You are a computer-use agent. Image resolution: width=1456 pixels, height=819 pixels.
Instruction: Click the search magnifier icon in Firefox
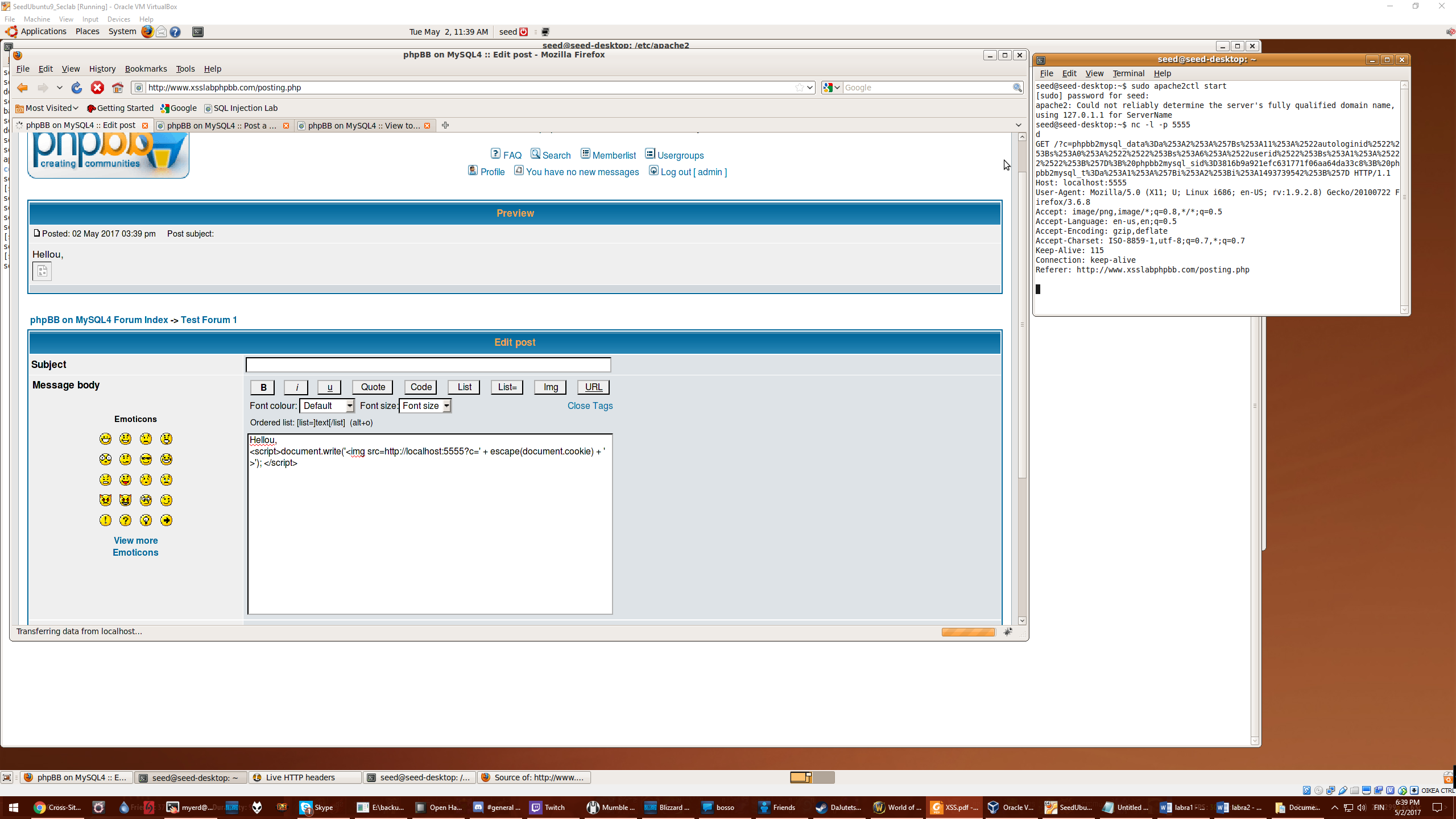point(1017,88)
